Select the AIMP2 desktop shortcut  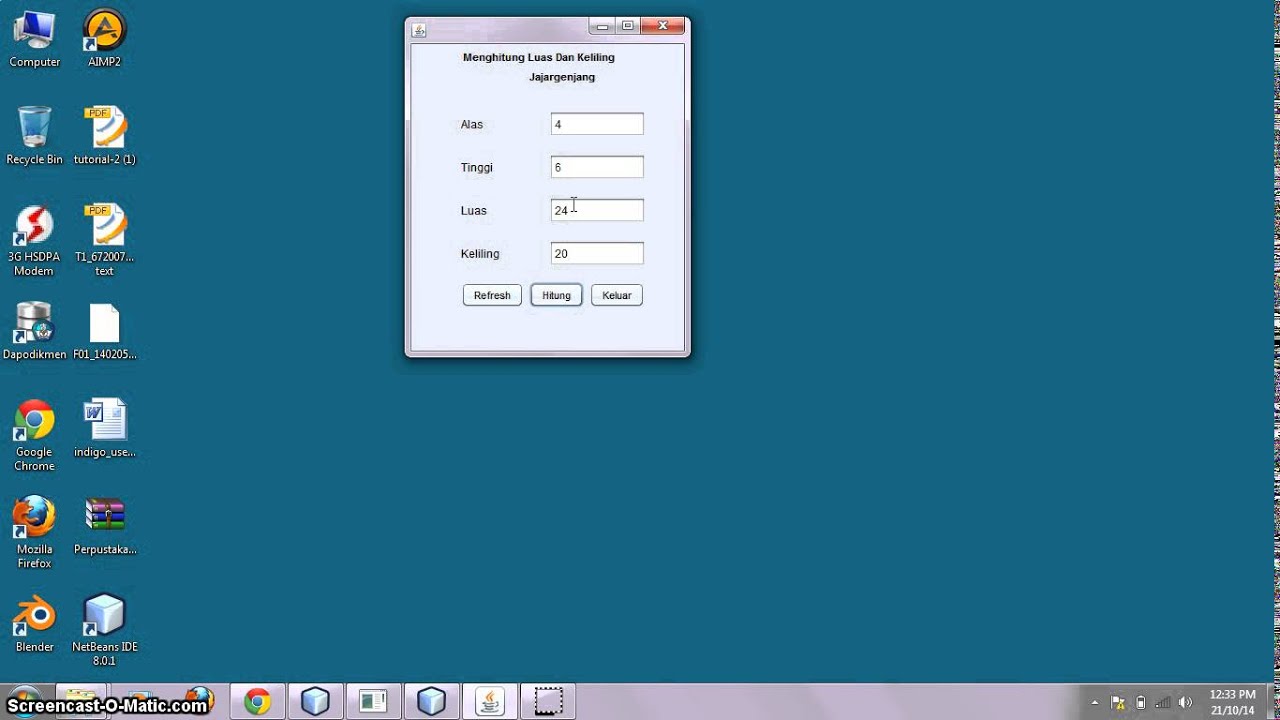tap(104, 39)
